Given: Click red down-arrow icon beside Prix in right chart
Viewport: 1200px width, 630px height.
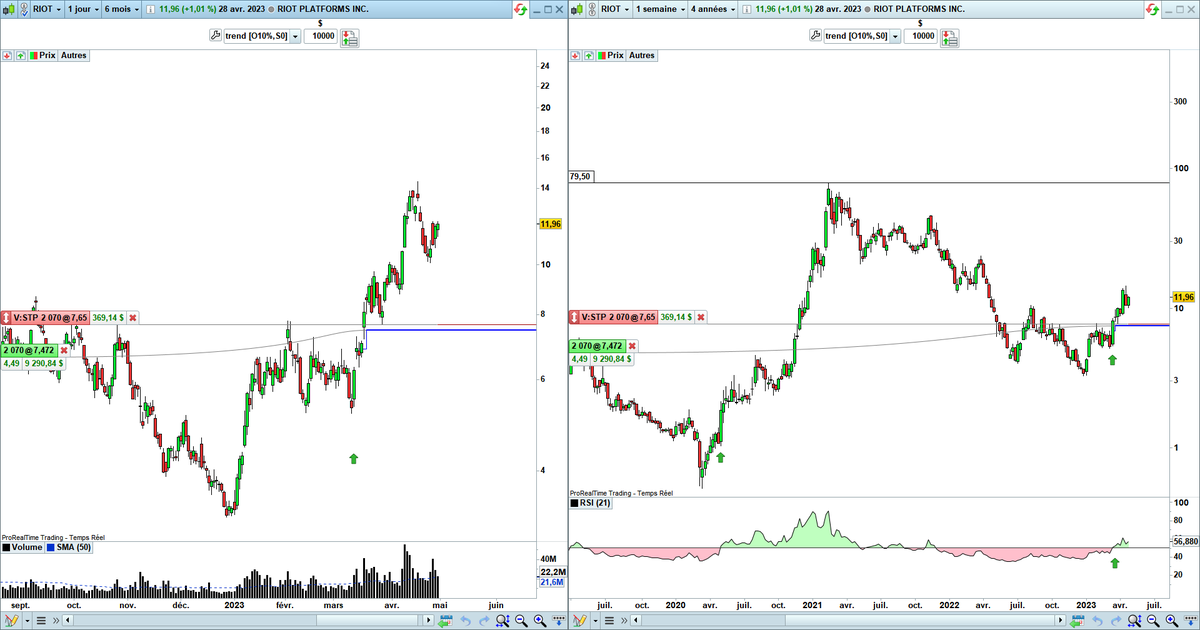Looking at the screenshot, I should point(575,55).
